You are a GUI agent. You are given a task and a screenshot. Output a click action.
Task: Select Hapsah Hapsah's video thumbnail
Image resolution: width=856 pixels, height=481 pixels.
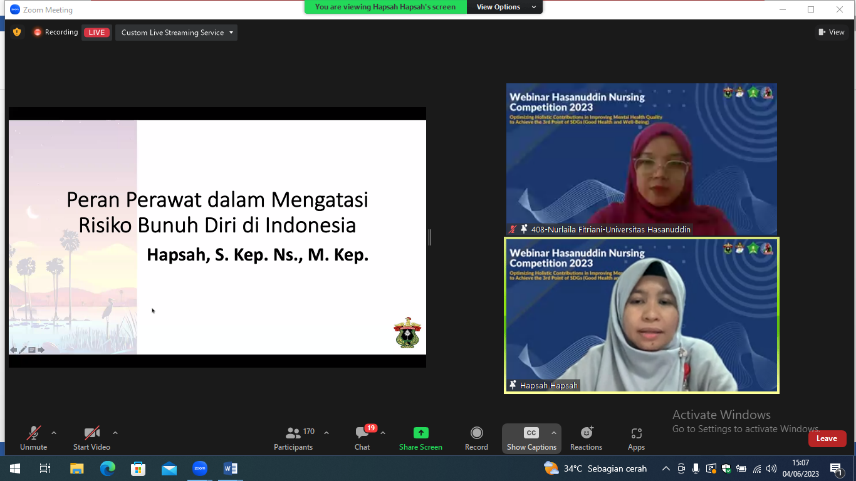point(641,315)
